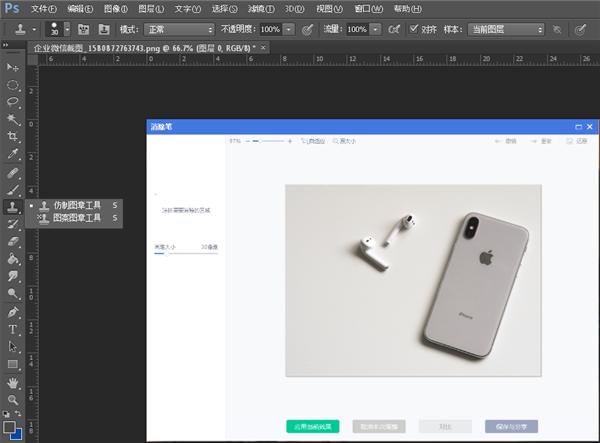Select the Zoom magnifier tool in toolbox
This screenshot has width=600, height=443.
pyautogui.click(x=13, y=399)
